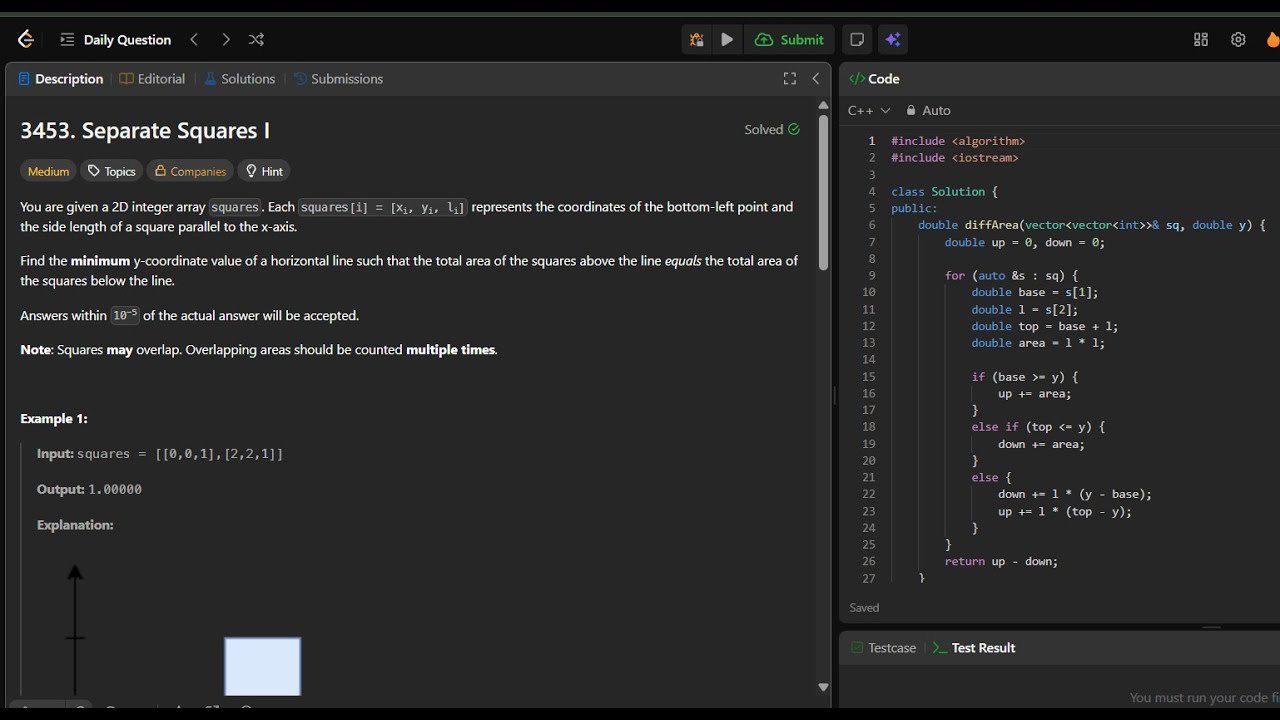Click the description panel scrollbar thumb
Viewport: 1280px width, 720px height.
tap(823, 193)
